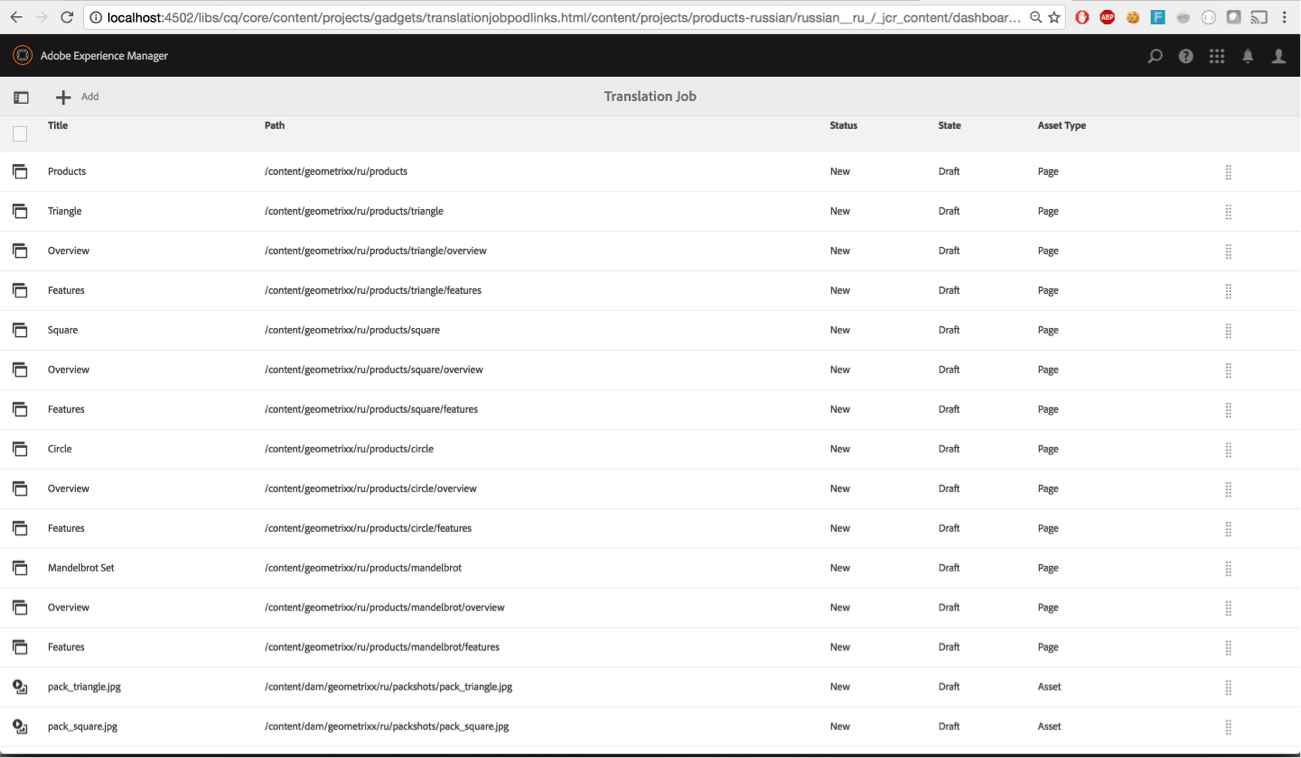Open the user profile icon
Image resolution: width=1301 pixels, height=758 pixels.
(x=1279, y=56)
